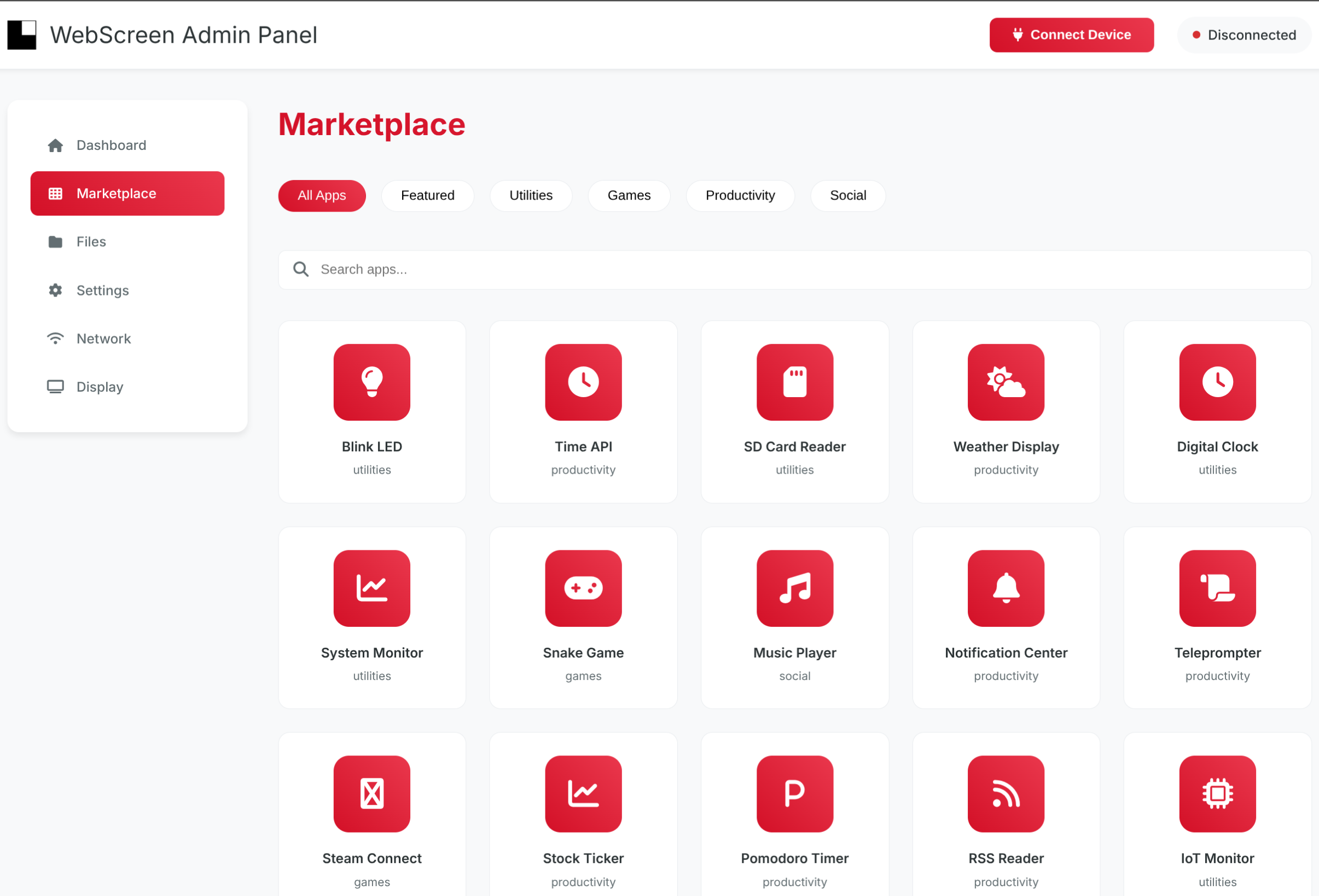This screenshot has width=1319, height=896.
Task: Click the Snake Game gamepad icon
Action: pyautogui.click(x=583, y=588)
